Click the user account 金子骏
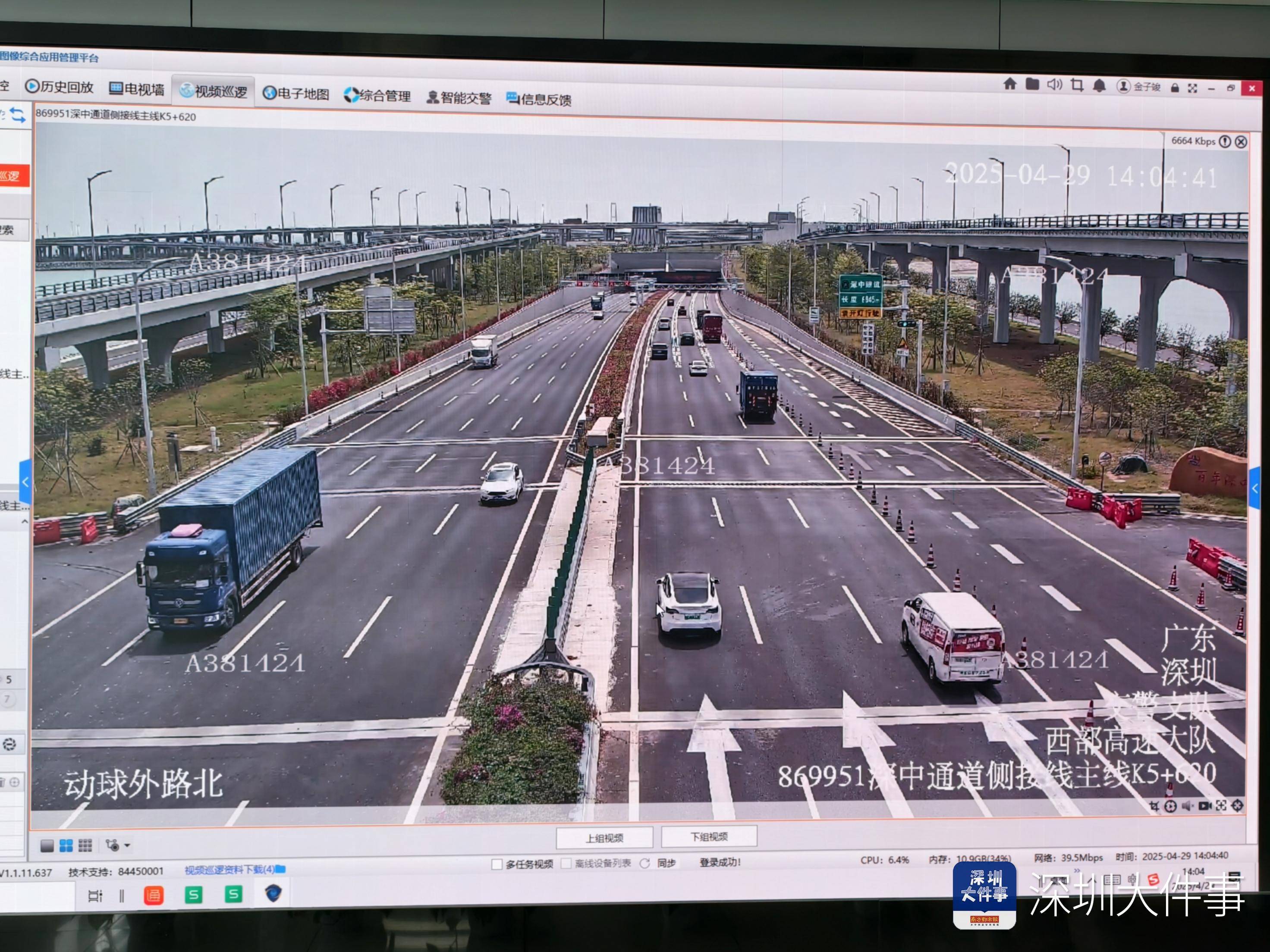Image resolution: width=1270 pixels, height=952 pixels. click(1139, 87)
